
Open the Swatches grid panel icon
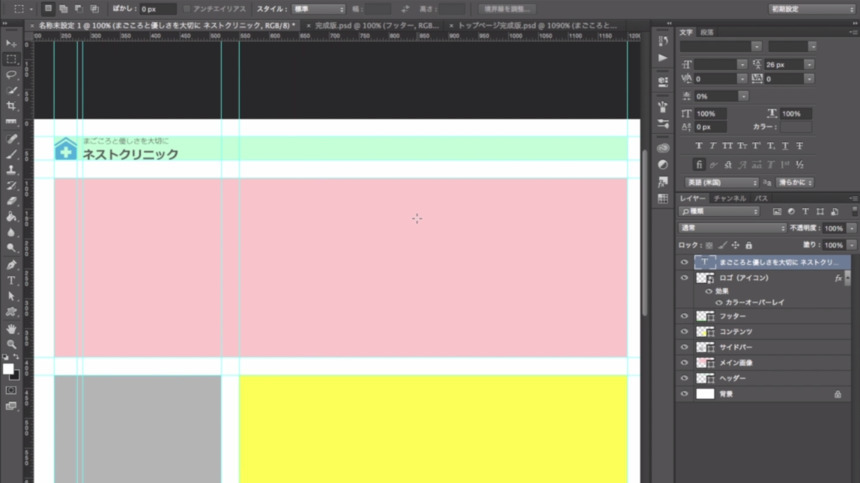[x=663, y=198]
